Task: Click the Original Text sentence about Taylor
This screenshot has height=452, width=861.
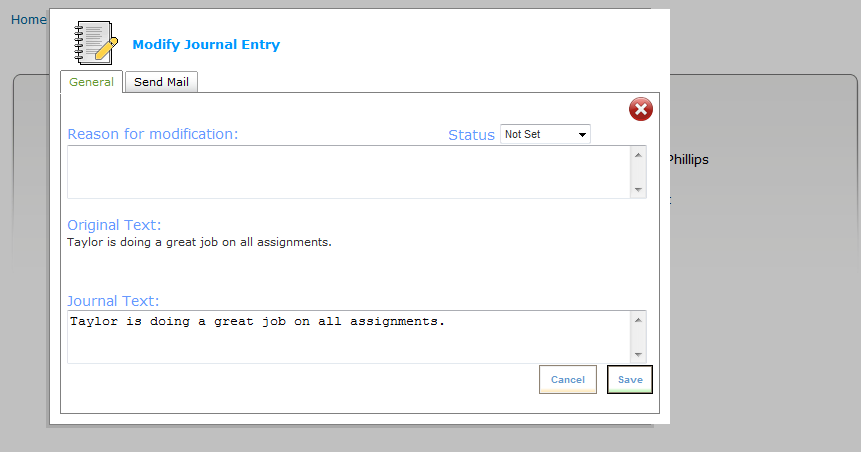Action: [199, 242]
